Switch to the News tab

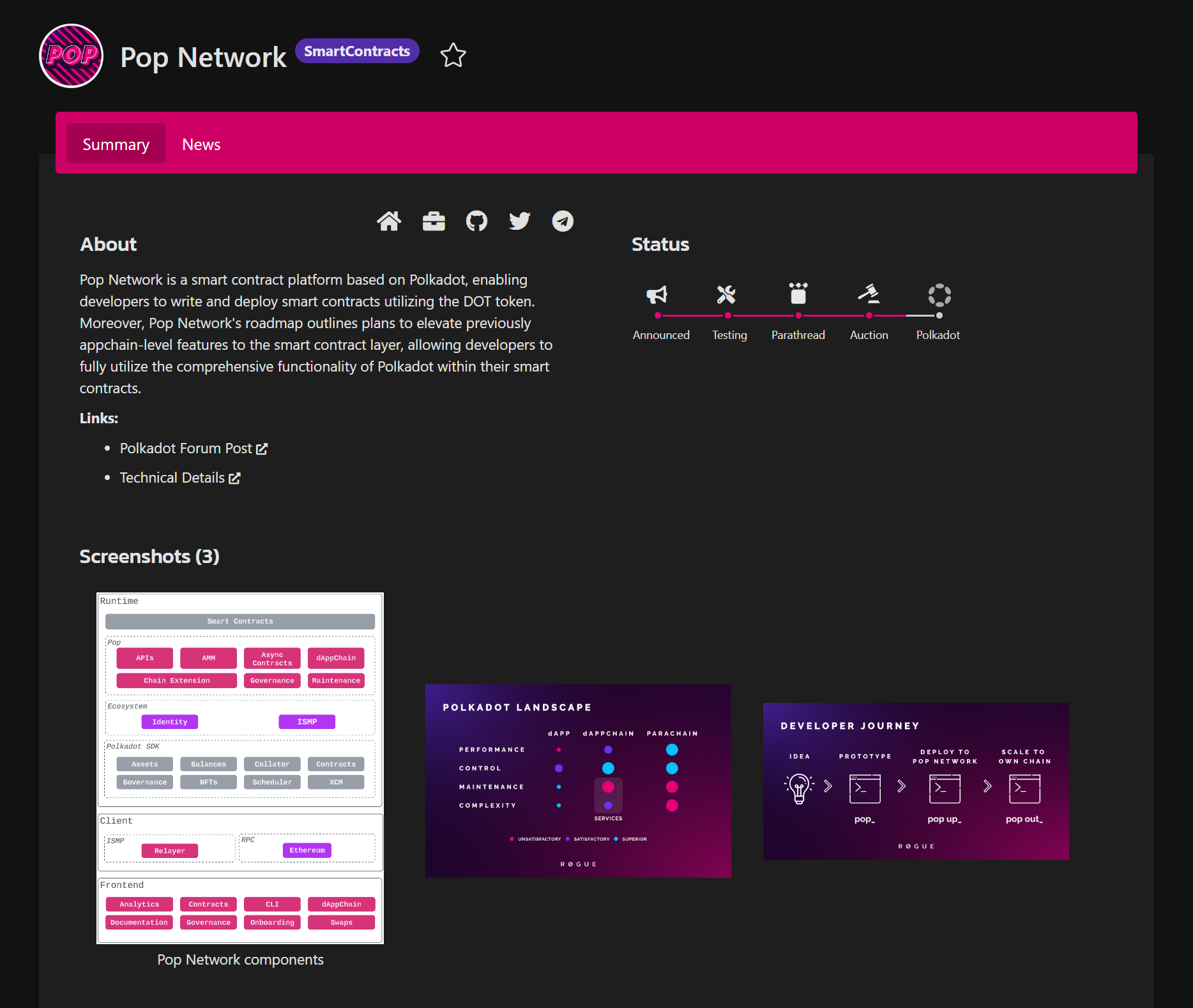pyautogui.click(x=201, y=144)
